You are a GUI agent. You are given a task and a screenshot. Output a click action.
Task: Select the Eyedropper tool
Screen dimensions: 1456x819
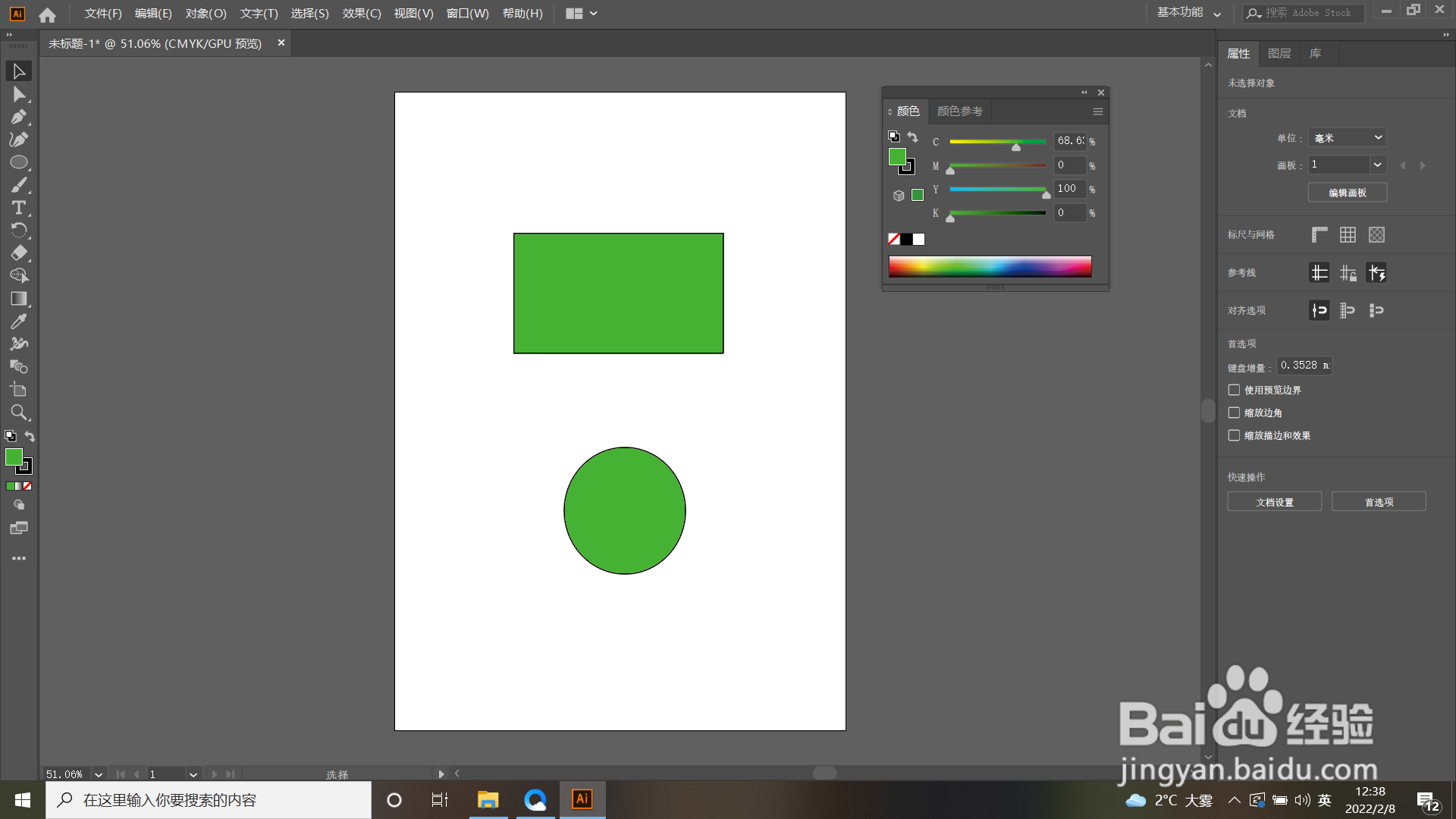click(x=19, y=322)
